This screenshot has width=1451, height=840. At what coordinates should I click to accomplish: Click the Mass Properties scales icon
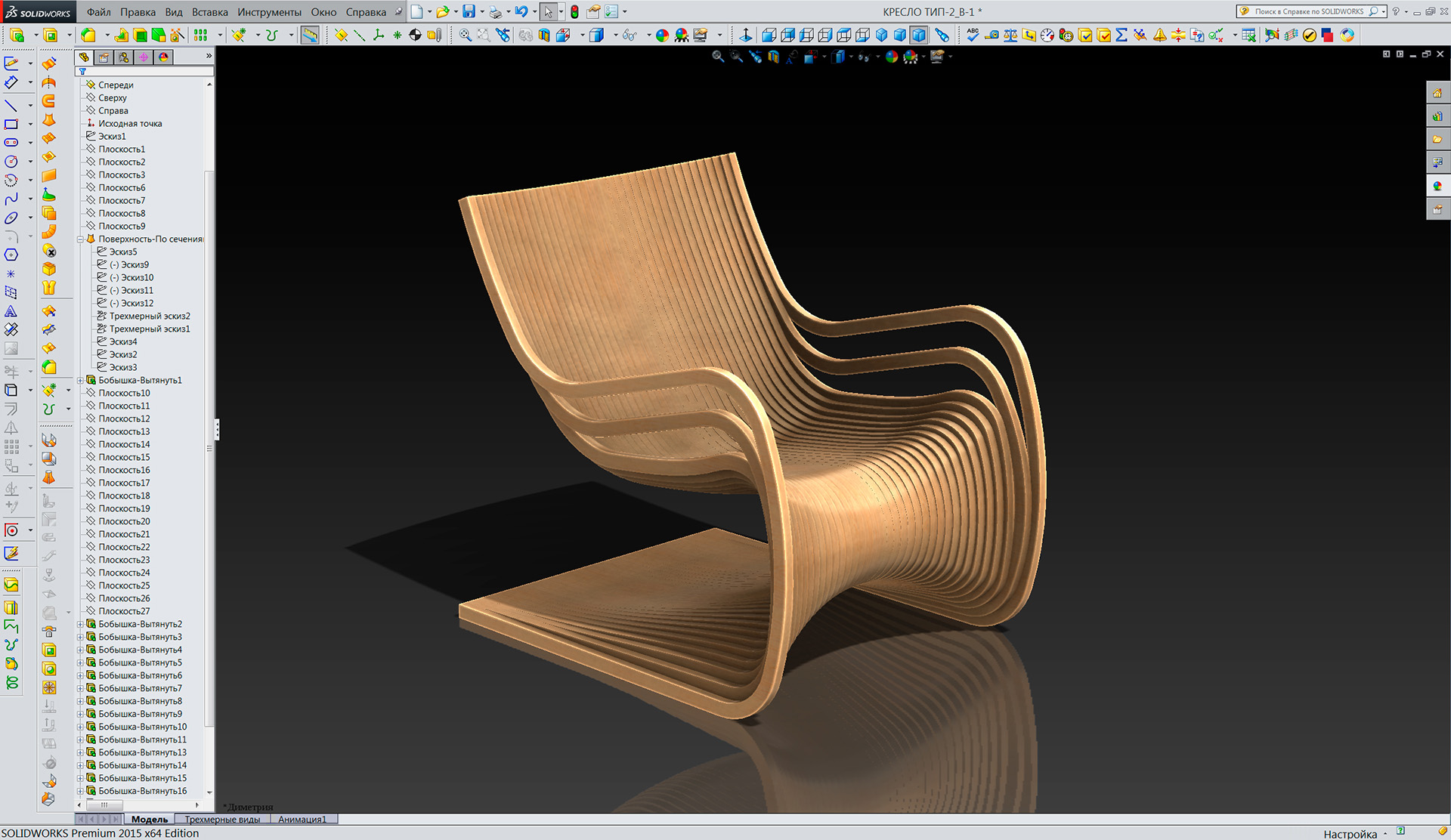coord(1010,36)
